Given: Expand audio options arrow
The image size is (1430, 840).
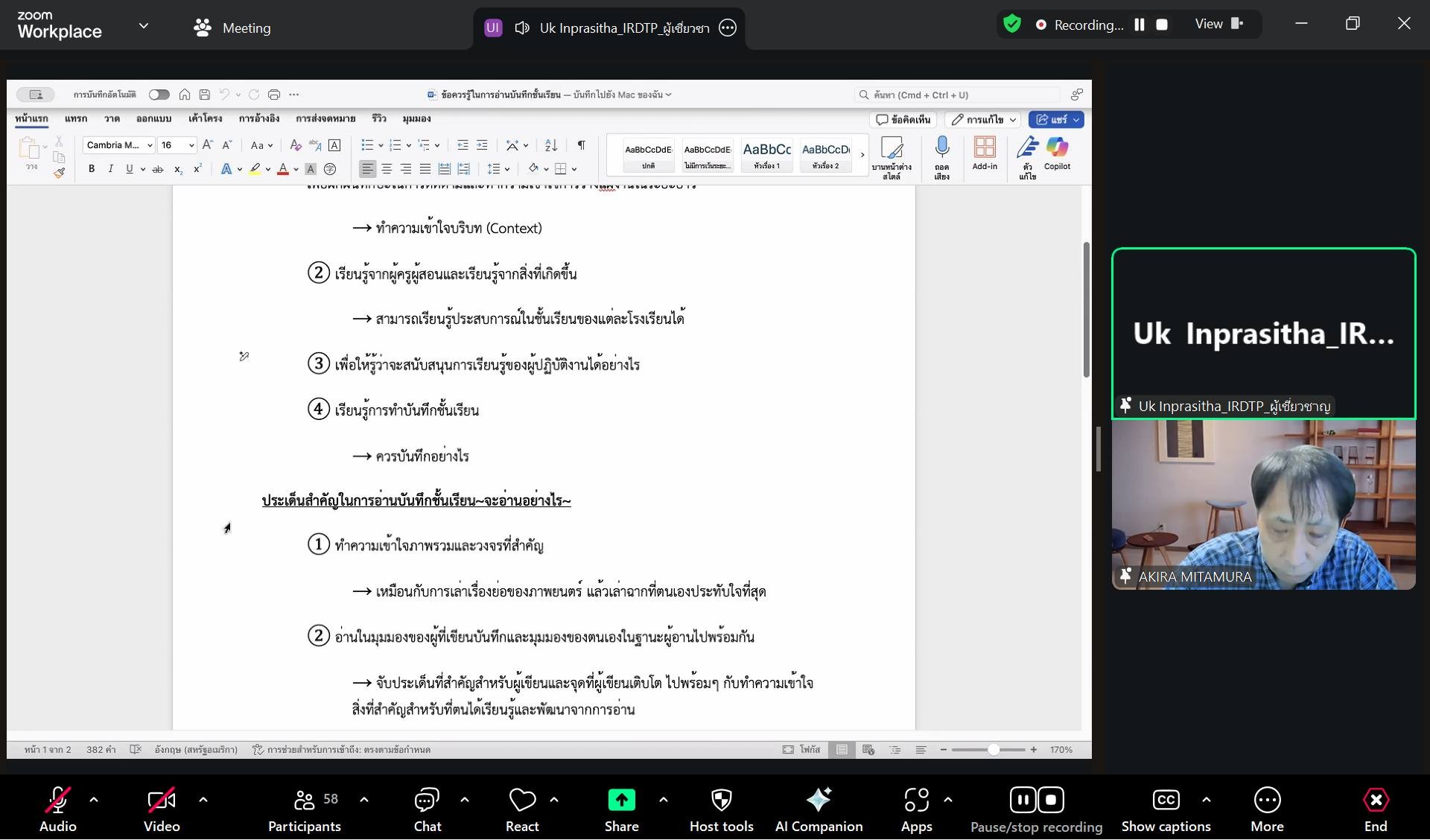Looking at the screenshot, I should 94,800.
